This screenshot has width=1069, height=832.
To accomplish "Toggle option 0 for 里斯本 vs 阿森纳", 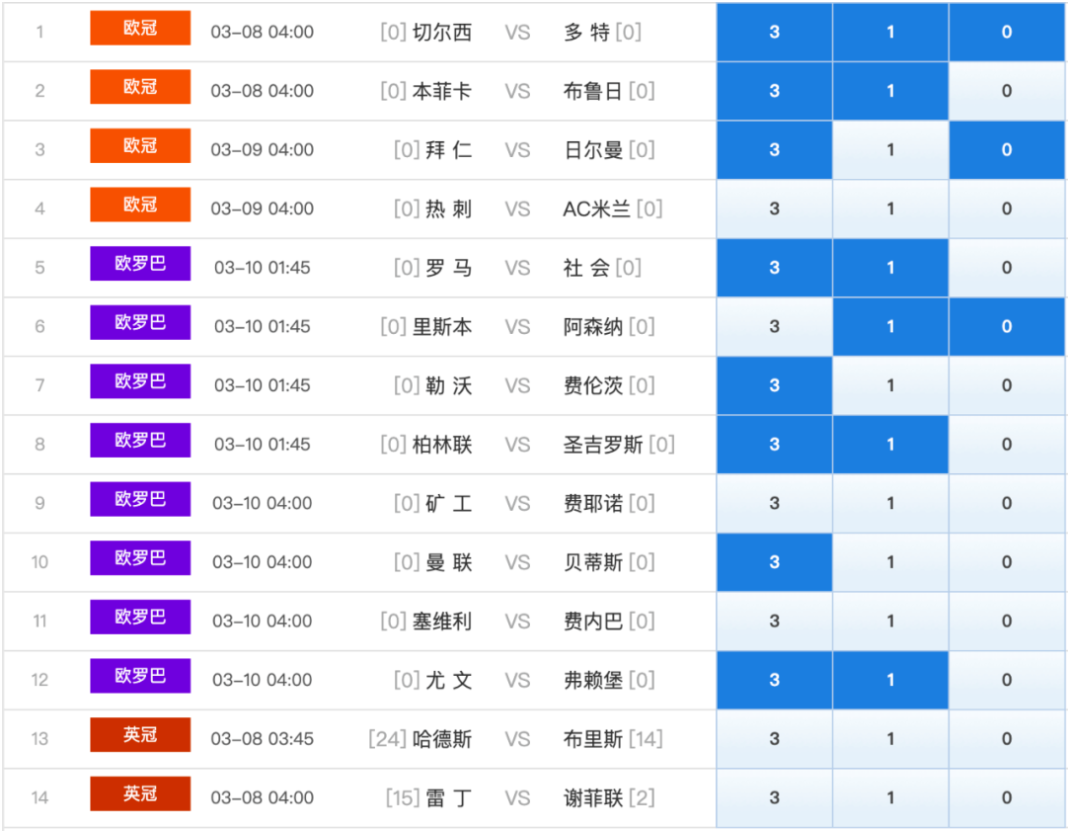I will [x=1007, y=327].
